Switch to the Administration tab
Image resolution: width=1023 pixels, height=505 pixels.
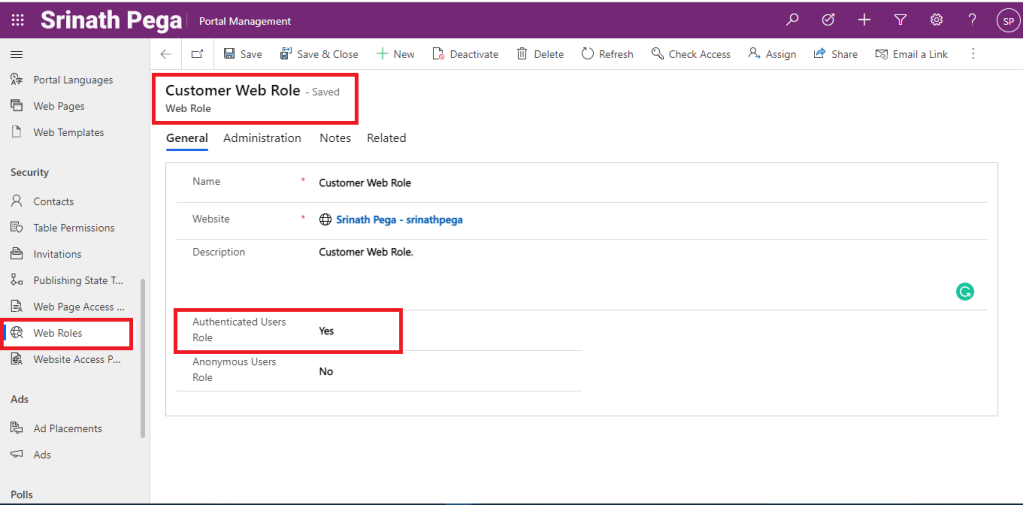click(262, 138)
